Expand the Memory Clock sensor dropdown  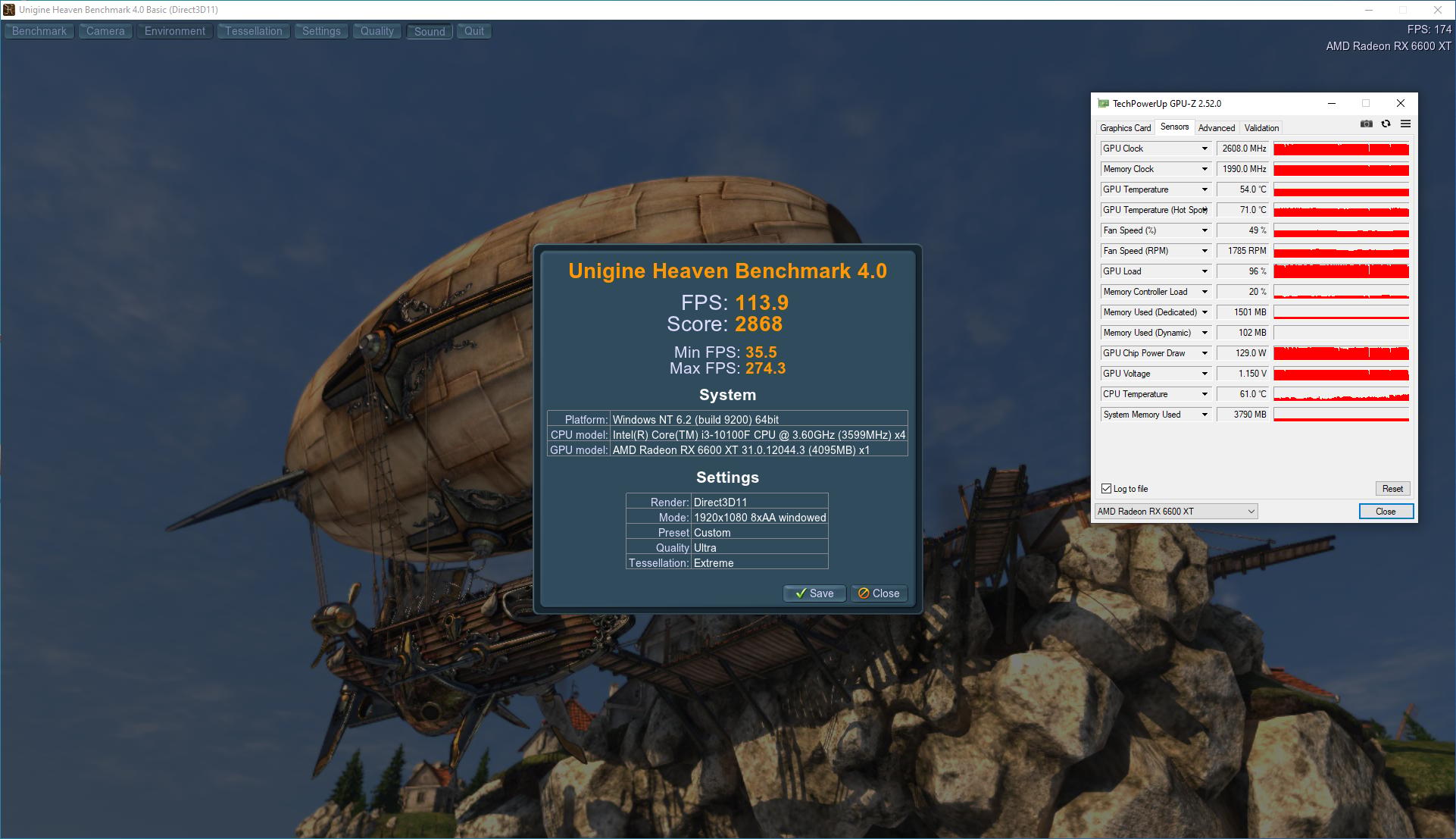tap(1204, 169)
